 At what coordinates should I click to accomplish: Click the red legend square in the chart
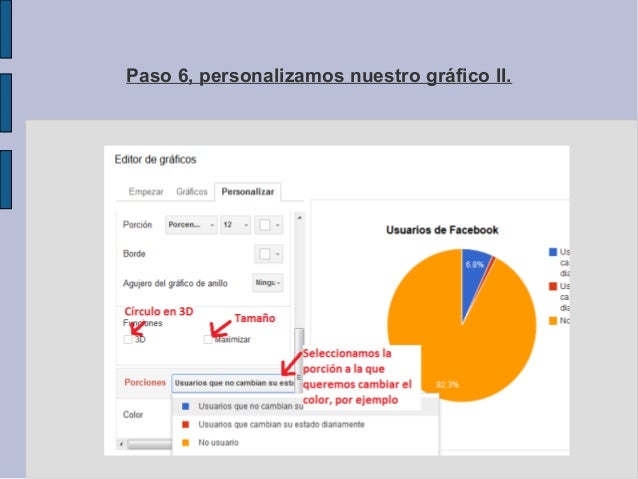pos(553,286)
